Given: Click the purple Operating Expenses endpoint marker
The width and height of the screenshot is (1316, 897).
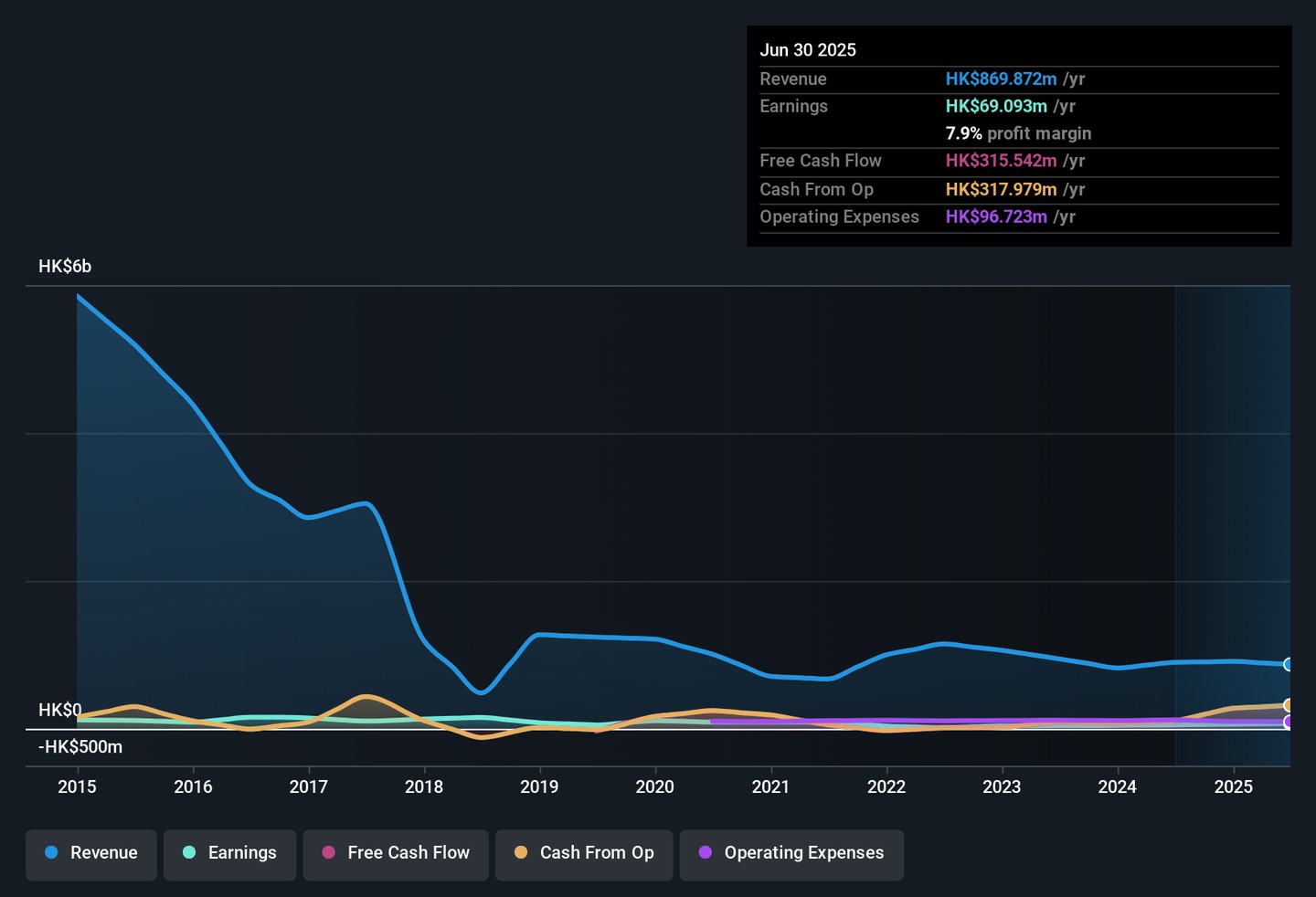Looking at the screenshot, I should point(1288,722).
